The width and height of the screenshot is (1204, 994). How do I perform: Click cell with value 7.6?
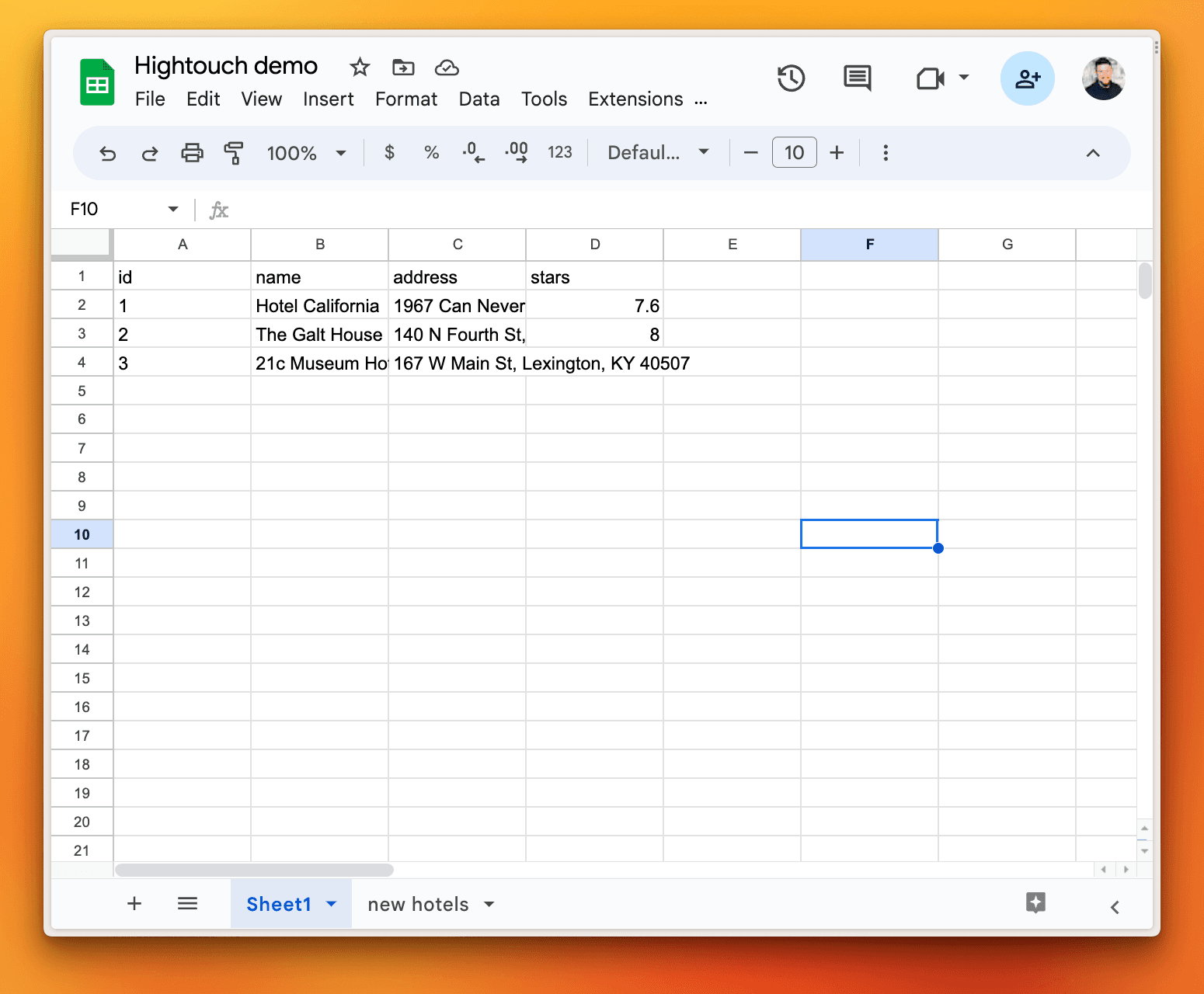point(595,305)
